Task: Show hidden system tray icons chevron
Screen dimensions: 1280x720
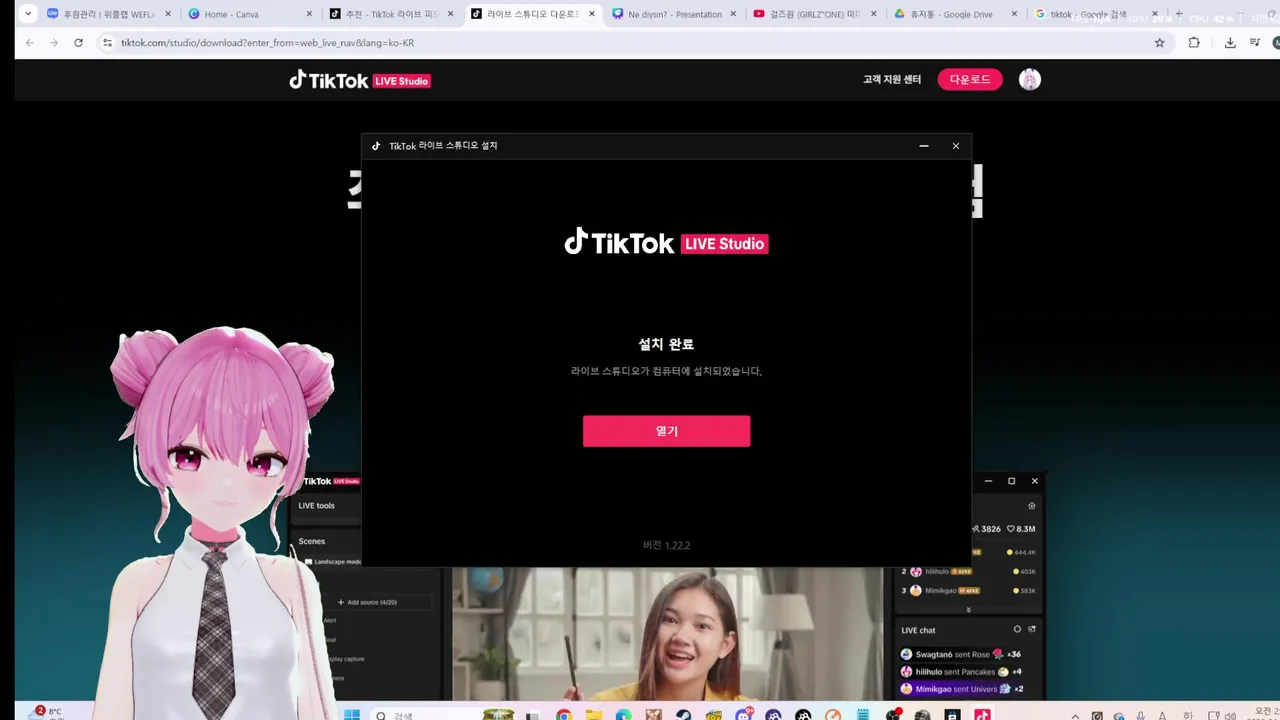Action: click(1075, 716)
